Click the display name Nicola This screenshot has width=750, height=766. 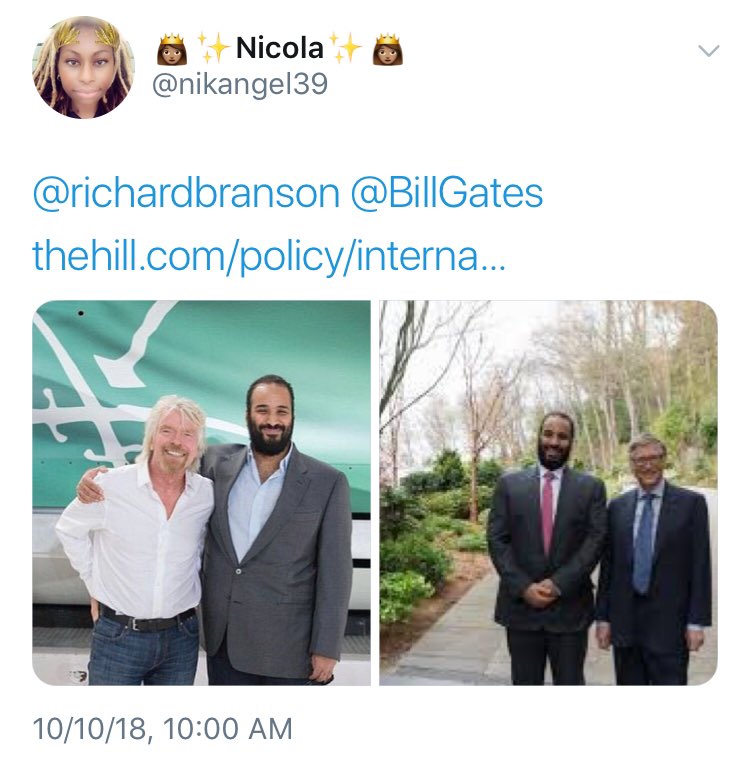(279, 48)
